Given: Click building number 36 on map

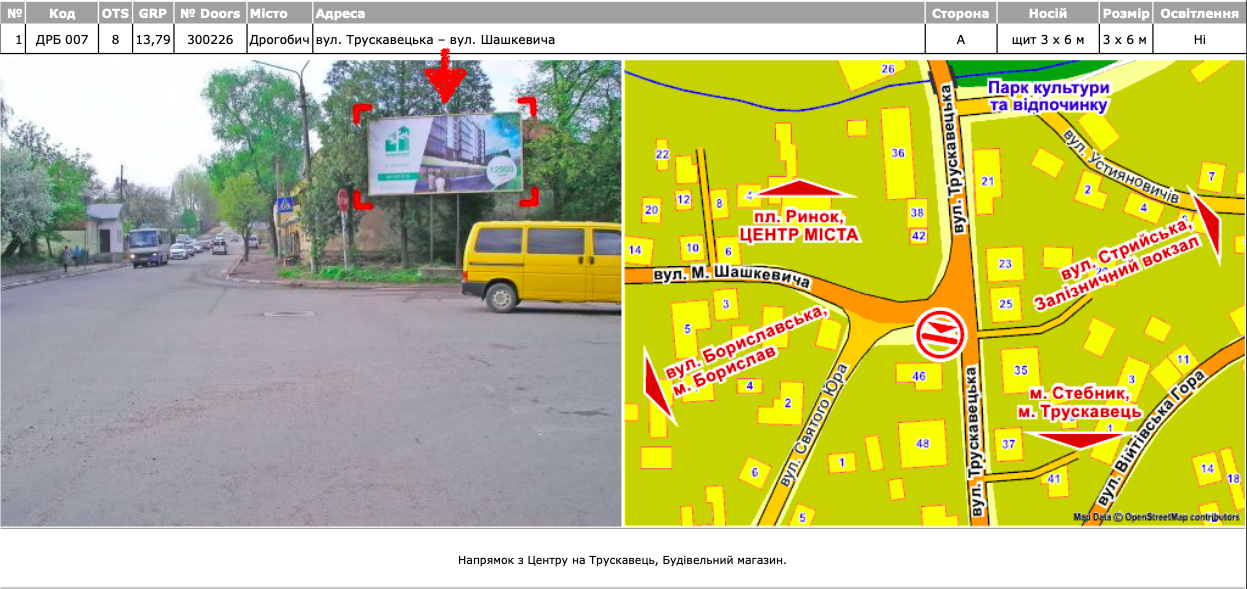Looking at the screenshot, I should pos(898,153).
